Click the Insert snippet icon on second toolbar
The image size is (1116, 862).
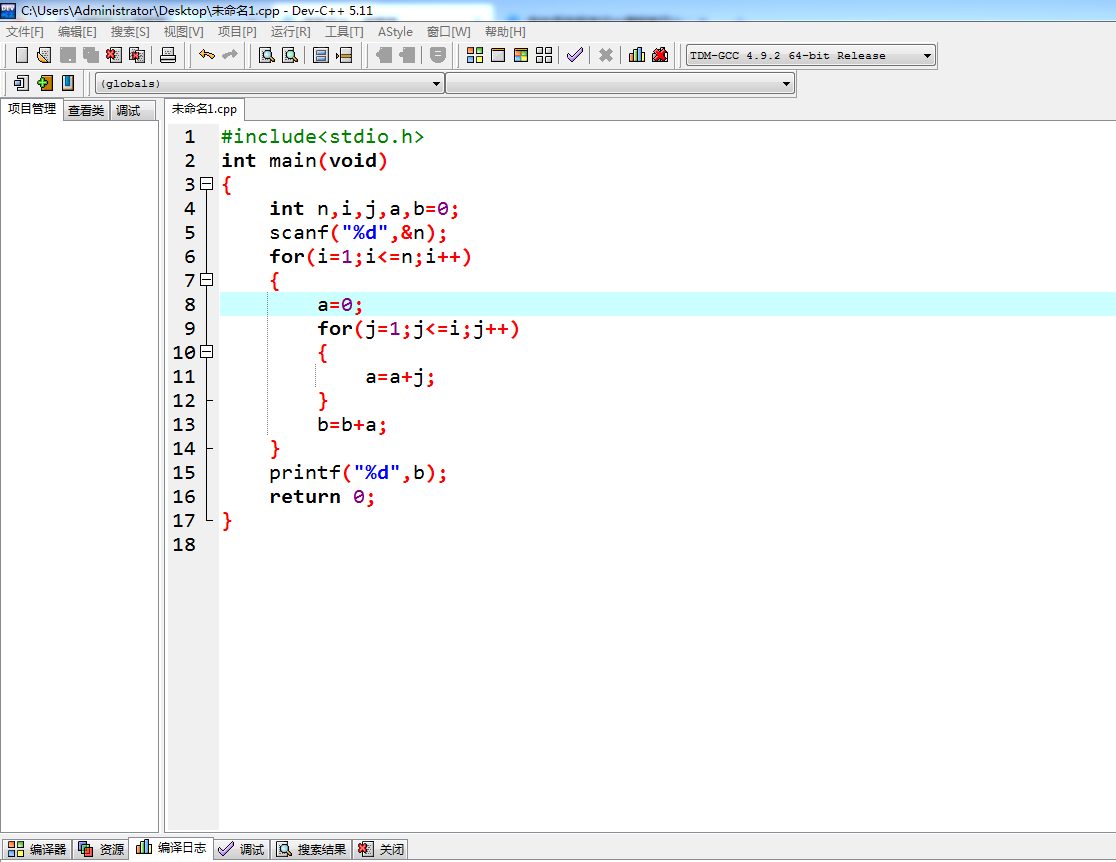21,83
